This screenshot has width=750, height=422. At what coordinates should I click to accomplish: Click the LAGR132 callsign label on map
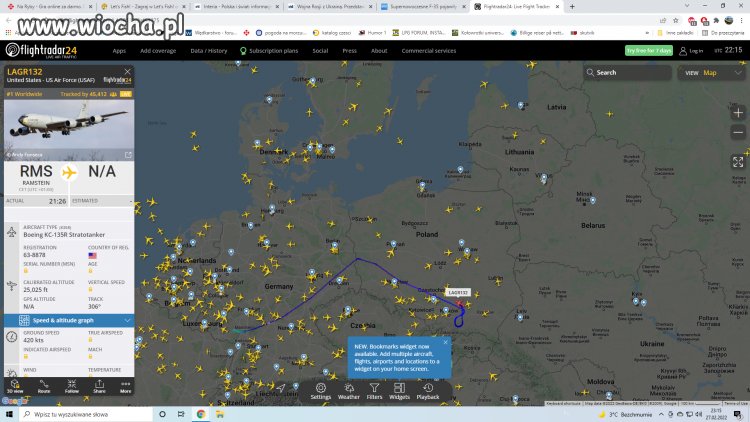pos(458,292)
